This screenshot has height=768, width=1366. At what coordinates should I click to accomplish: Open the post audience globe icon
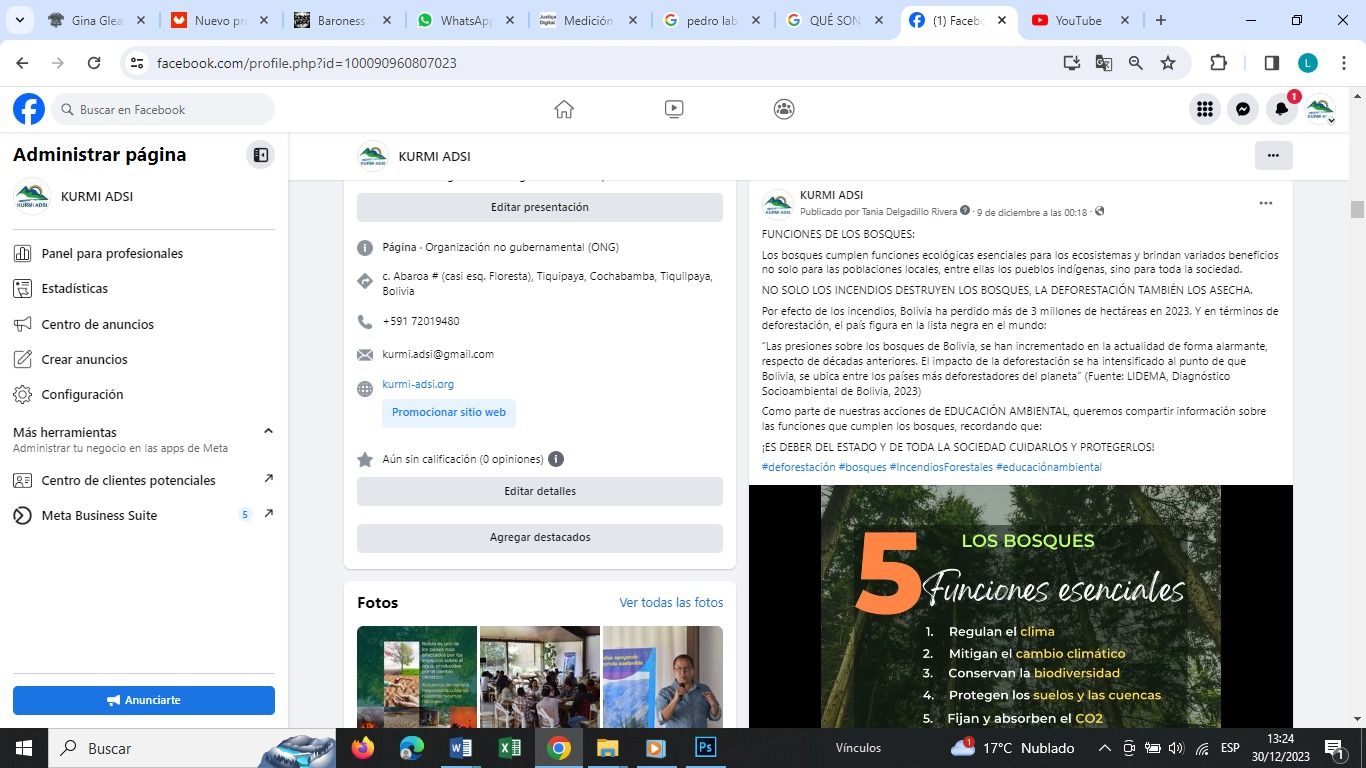tap(1099, 211)
